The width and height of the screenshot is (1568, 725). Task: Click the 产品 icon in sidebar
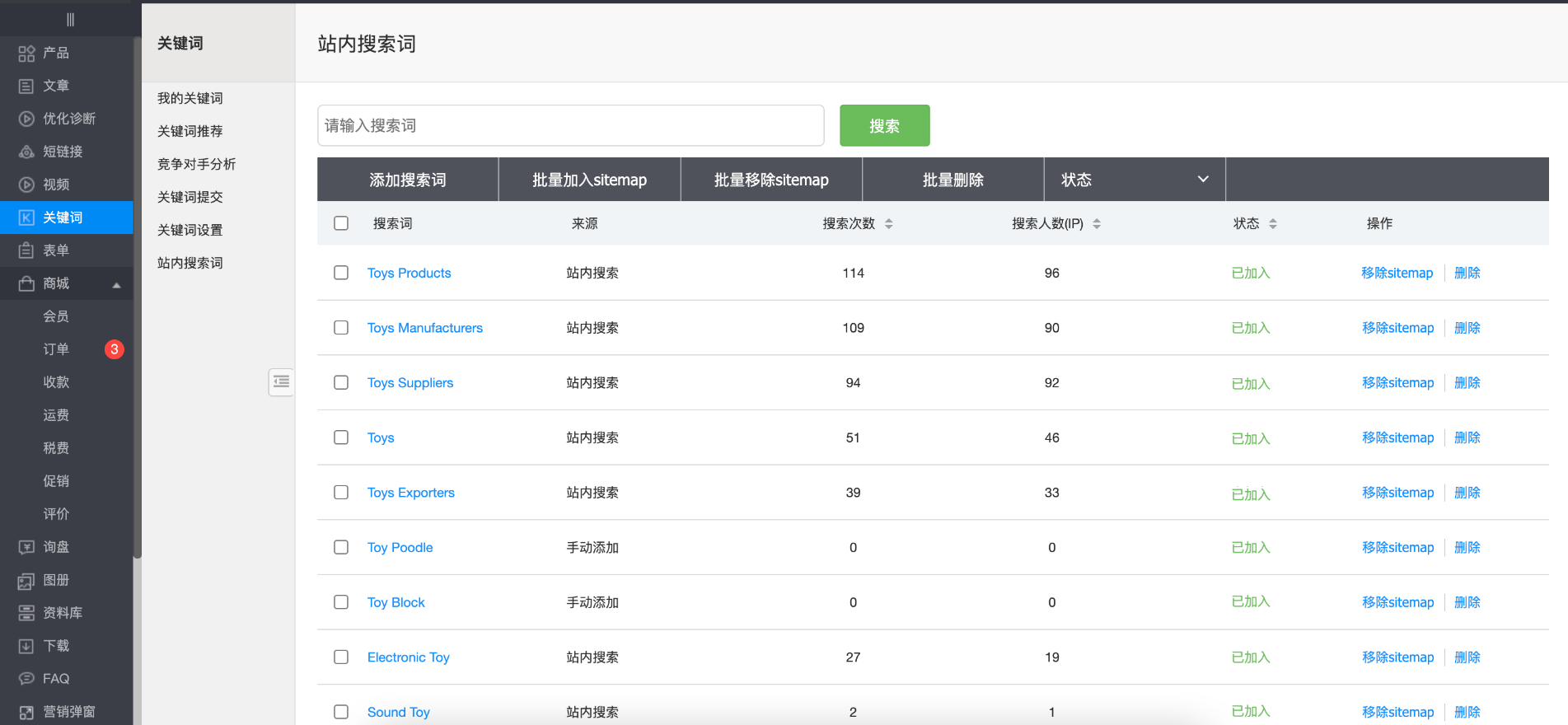[26, 54]
